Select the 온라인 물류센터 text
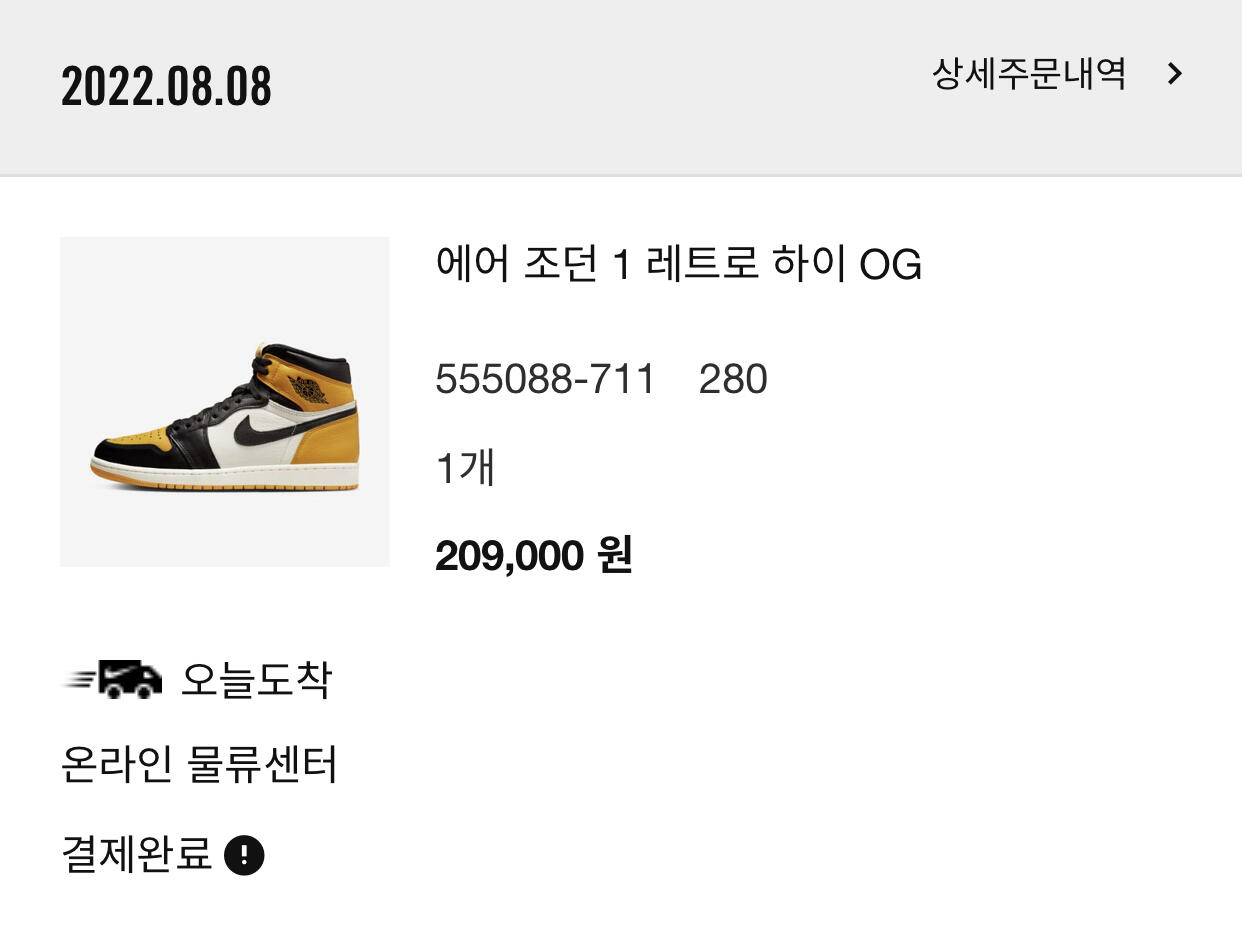This screenshot has width=1242, height=944. tap(199, 766)
